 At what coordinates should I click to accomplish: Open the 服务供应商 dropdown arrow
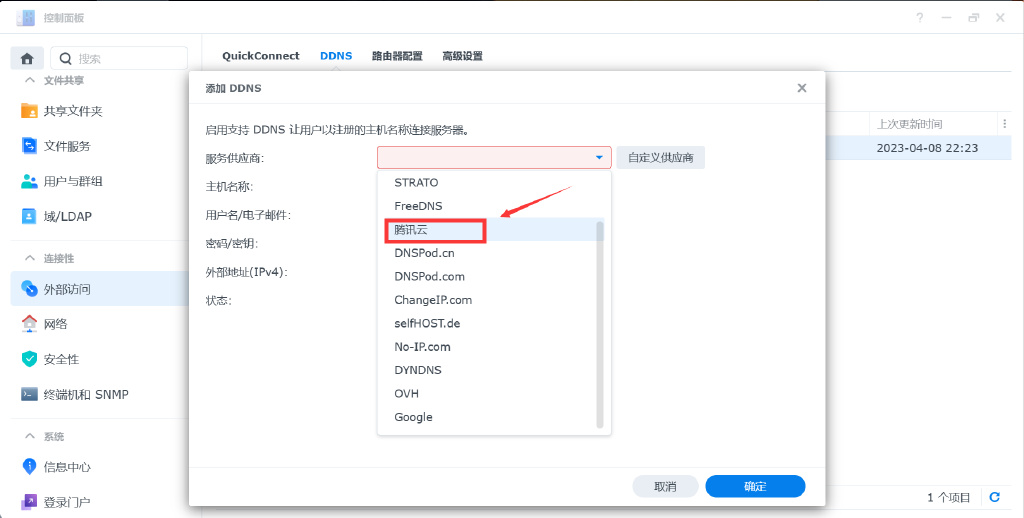coord(599,157)
